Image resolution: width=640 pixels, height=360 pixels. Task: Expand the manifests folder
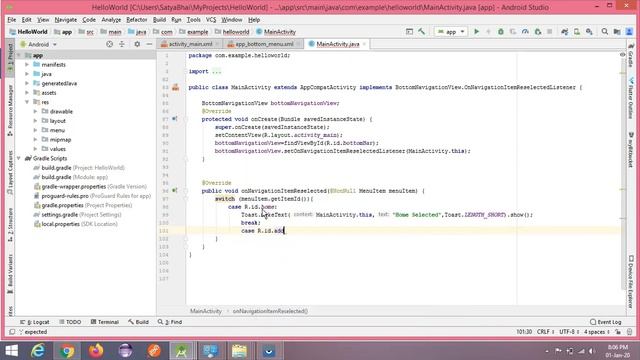pos(27,64)
